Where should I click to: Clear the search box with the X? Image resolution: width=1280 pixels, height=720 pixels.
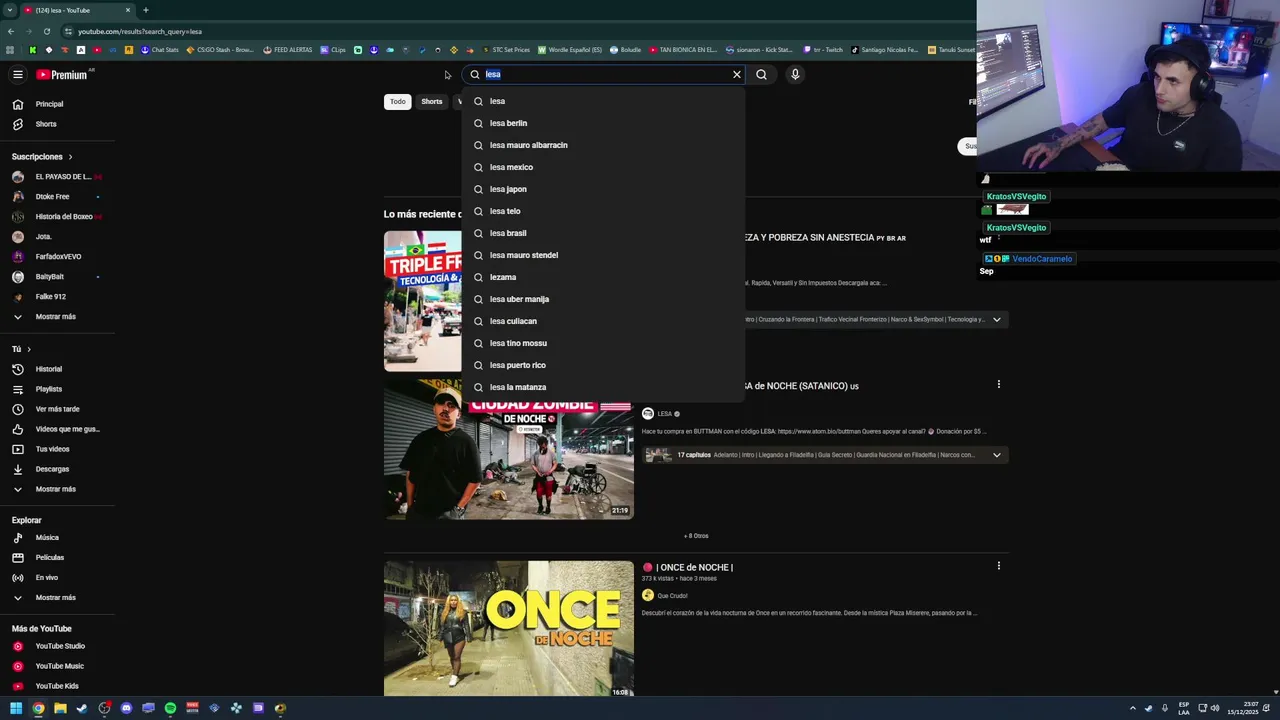[x=737, y=74]
